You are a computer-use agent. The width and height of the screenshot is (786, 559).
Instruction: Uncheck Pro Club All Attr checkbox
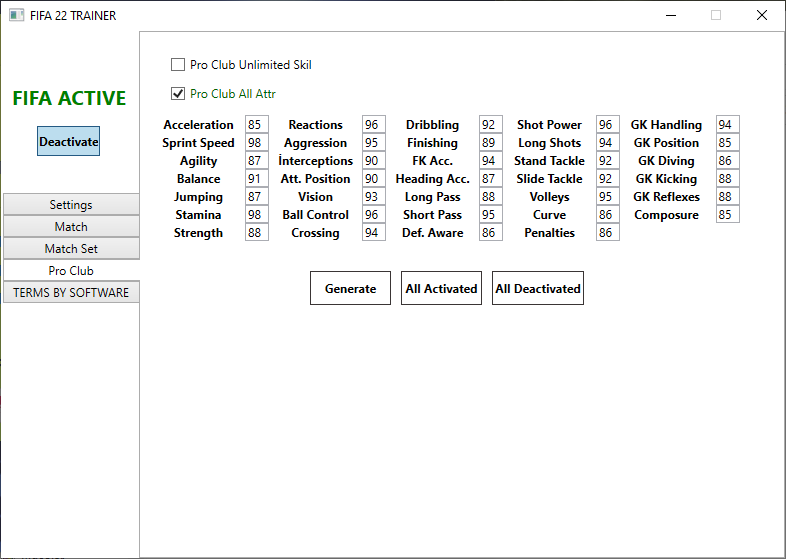(x=178, y=94)
